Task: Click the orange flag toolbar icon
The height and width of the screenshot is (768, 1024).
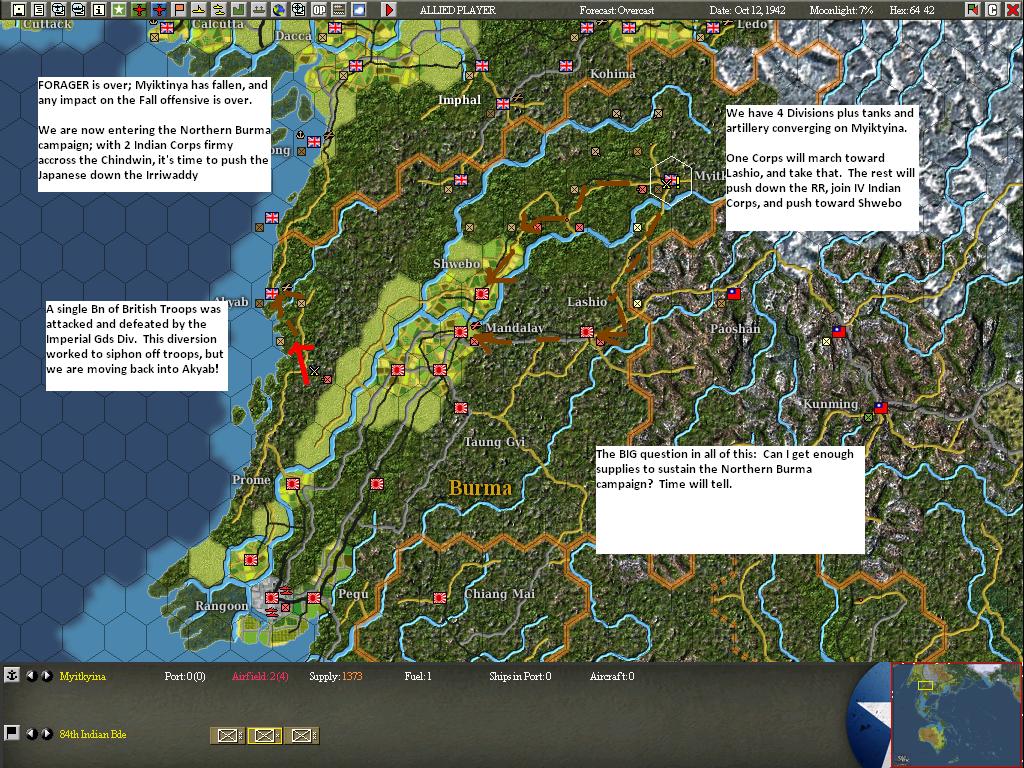Action: click(x=178, y=9)
